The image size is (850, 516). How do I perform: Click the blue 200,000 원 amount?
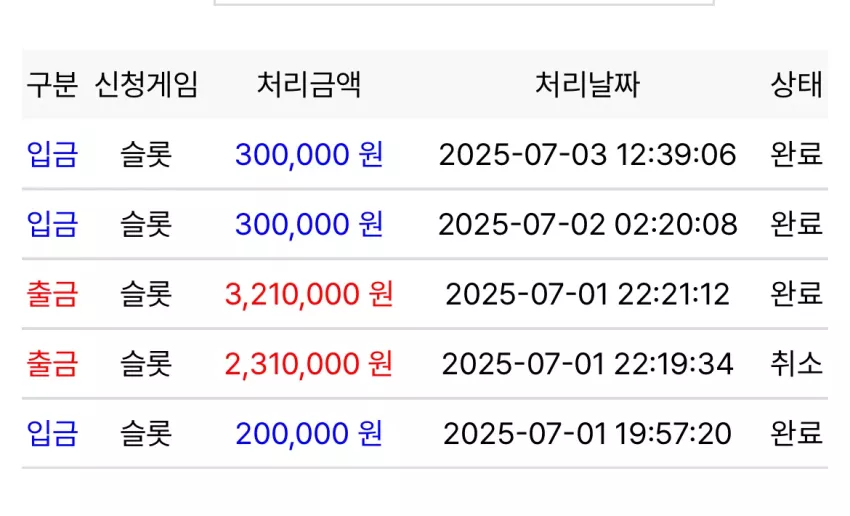pos(309,434)
